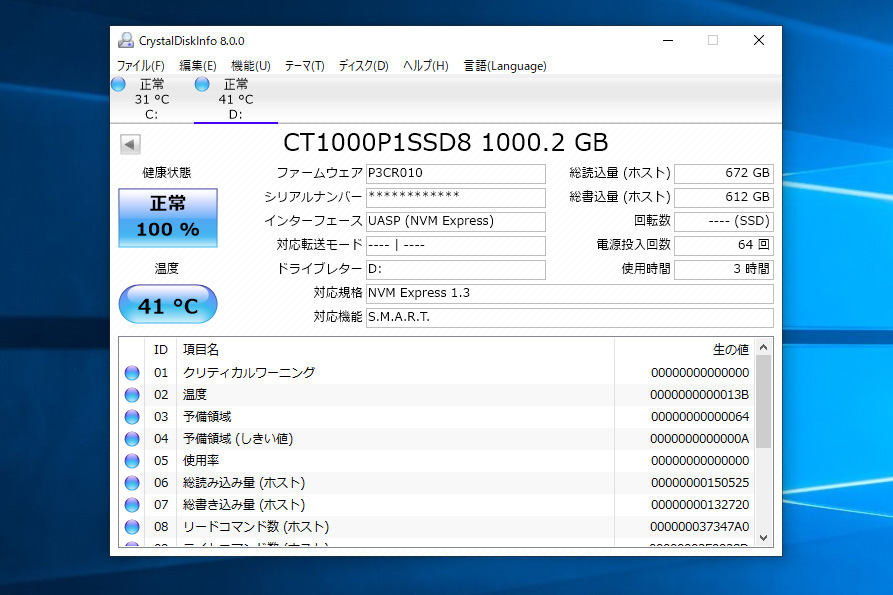
Task: Click status orb for 04 予備領域 (しきい値)
Action: click(132, 439)
